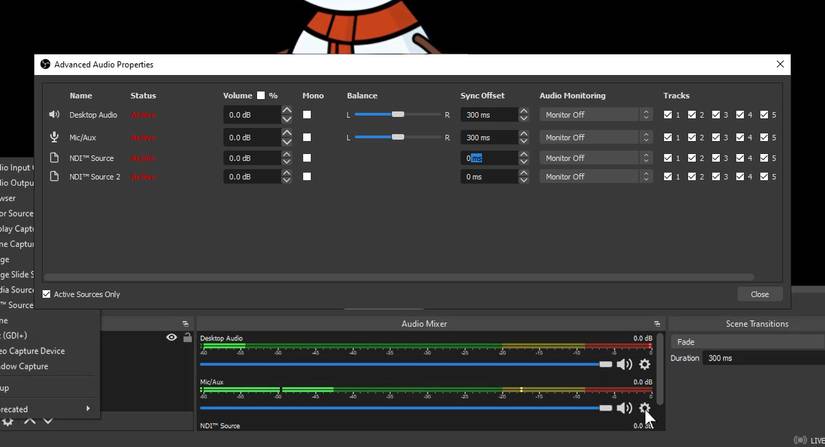Toggle the source lock icon
The height and width of the screenshot is (447, 825).
point(187,338)
